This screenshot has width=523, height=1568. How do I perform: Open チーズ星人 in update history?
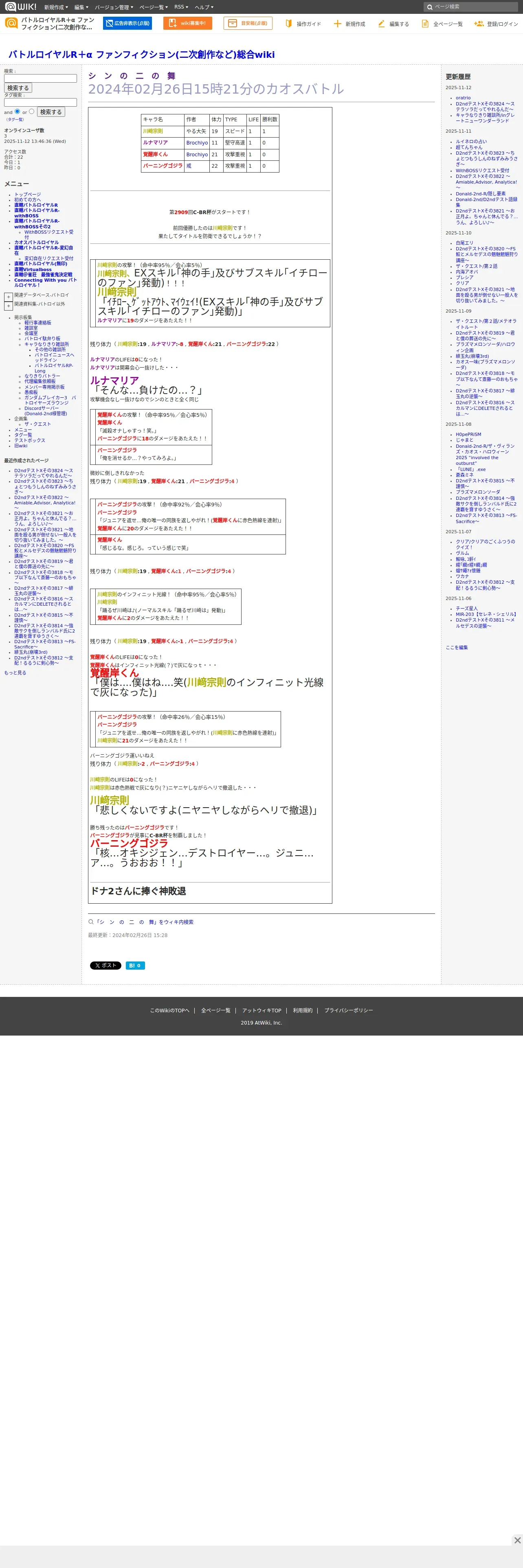click(x=467, y=608)
